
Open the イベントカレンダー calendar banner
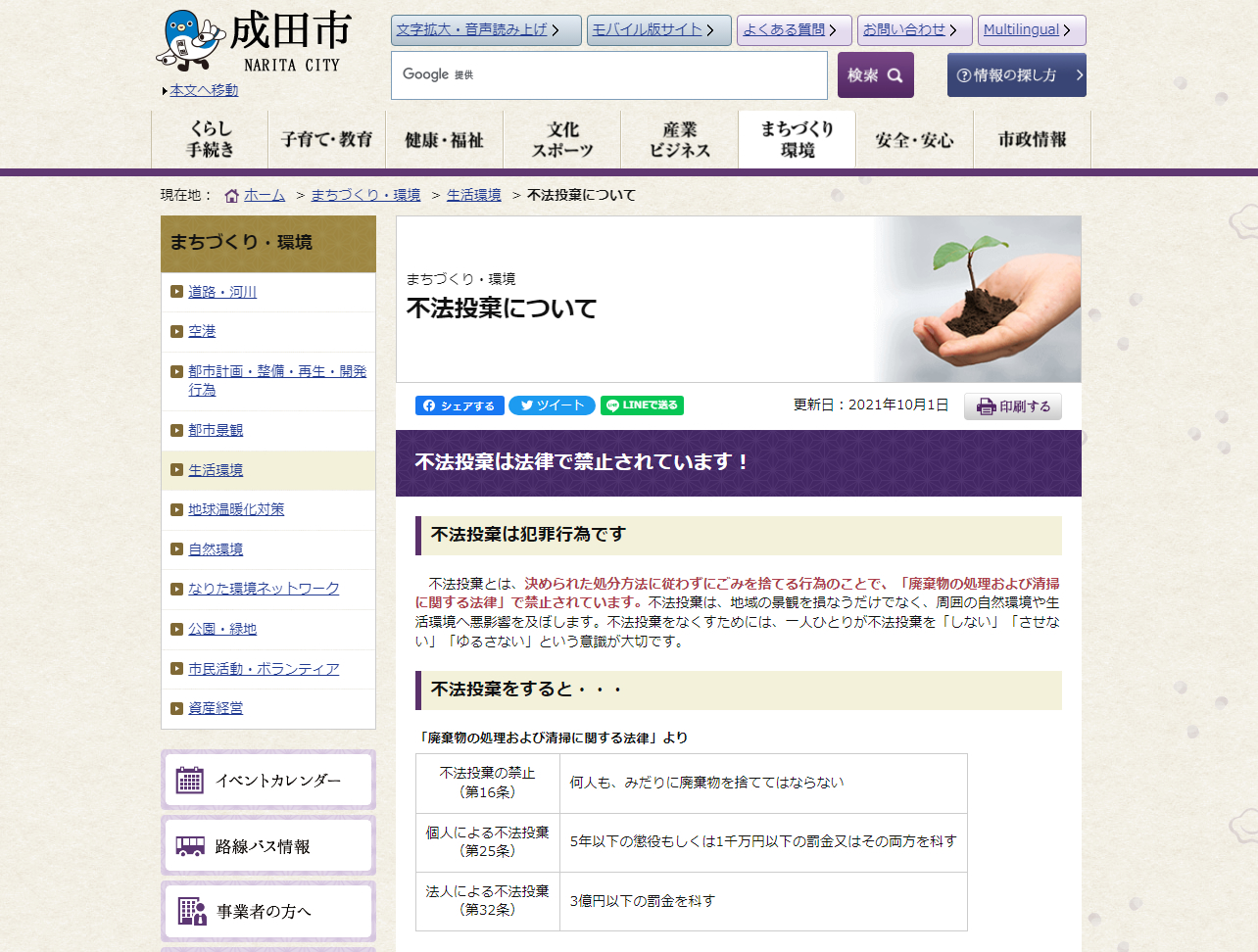point(268,781)
